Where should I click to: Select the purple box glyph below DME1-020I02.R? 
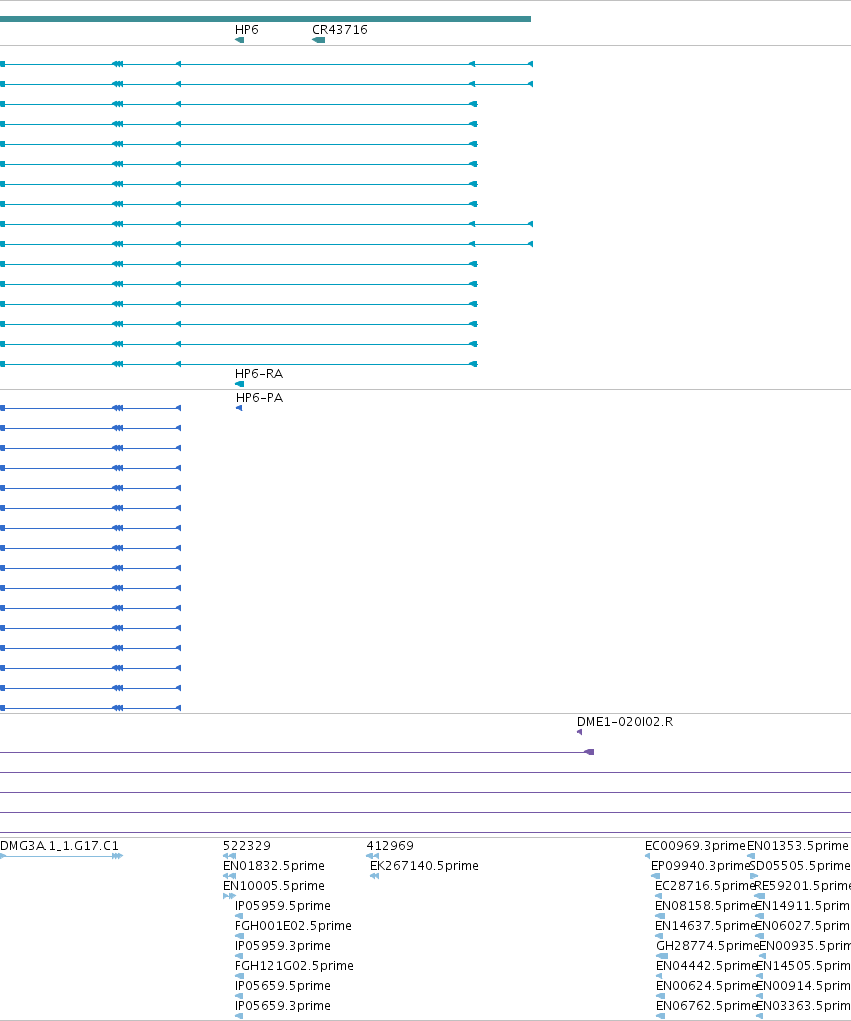point(589,752)
